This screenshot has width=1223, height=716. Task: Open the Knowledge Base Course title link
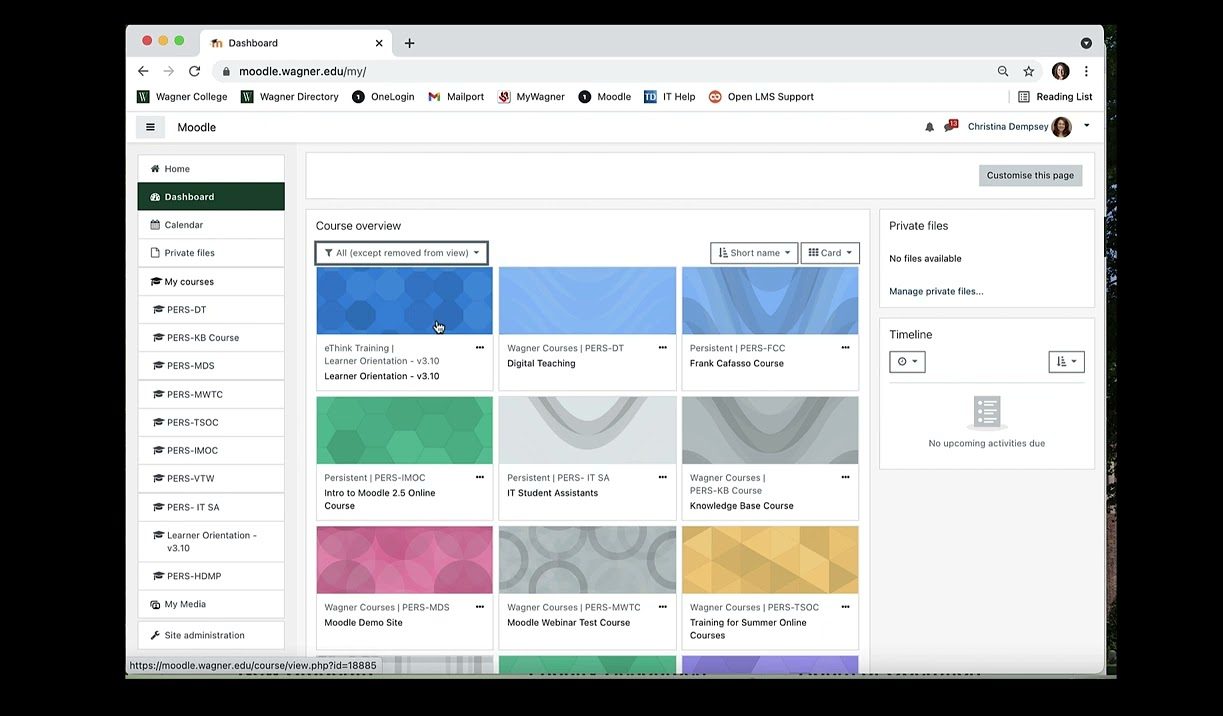point(741,506)
